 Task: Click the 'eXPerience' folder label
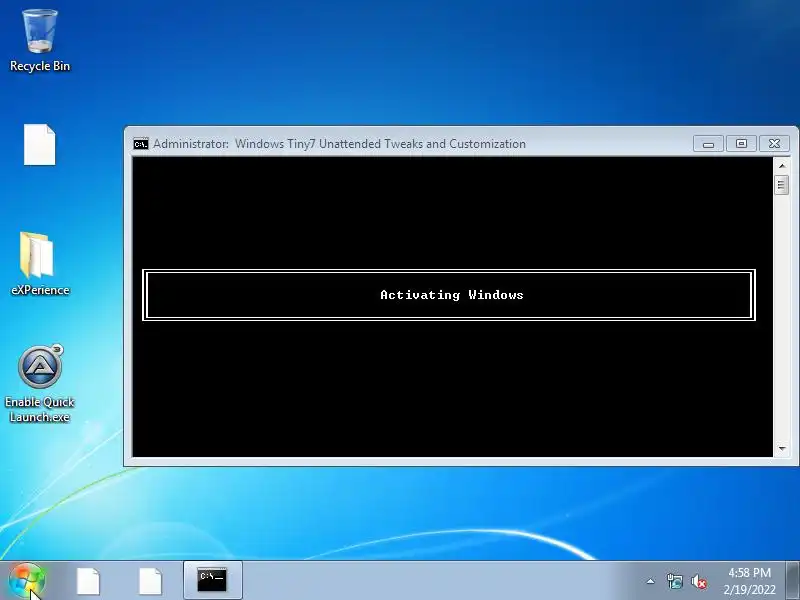point(40,290)
